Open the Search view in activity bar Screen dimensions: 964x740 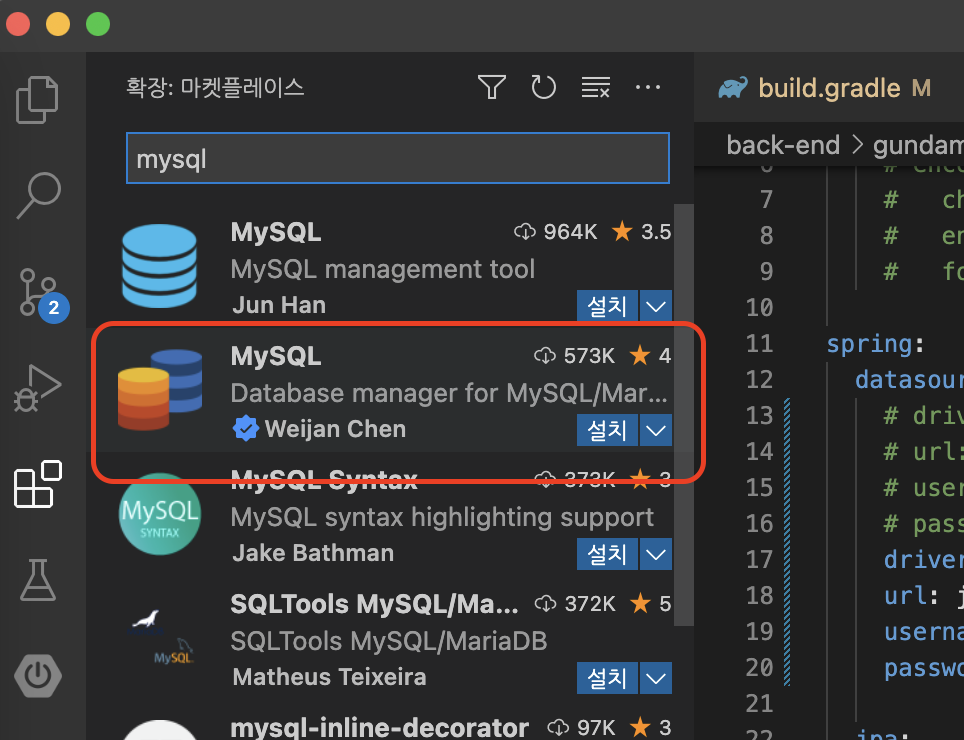38,195
